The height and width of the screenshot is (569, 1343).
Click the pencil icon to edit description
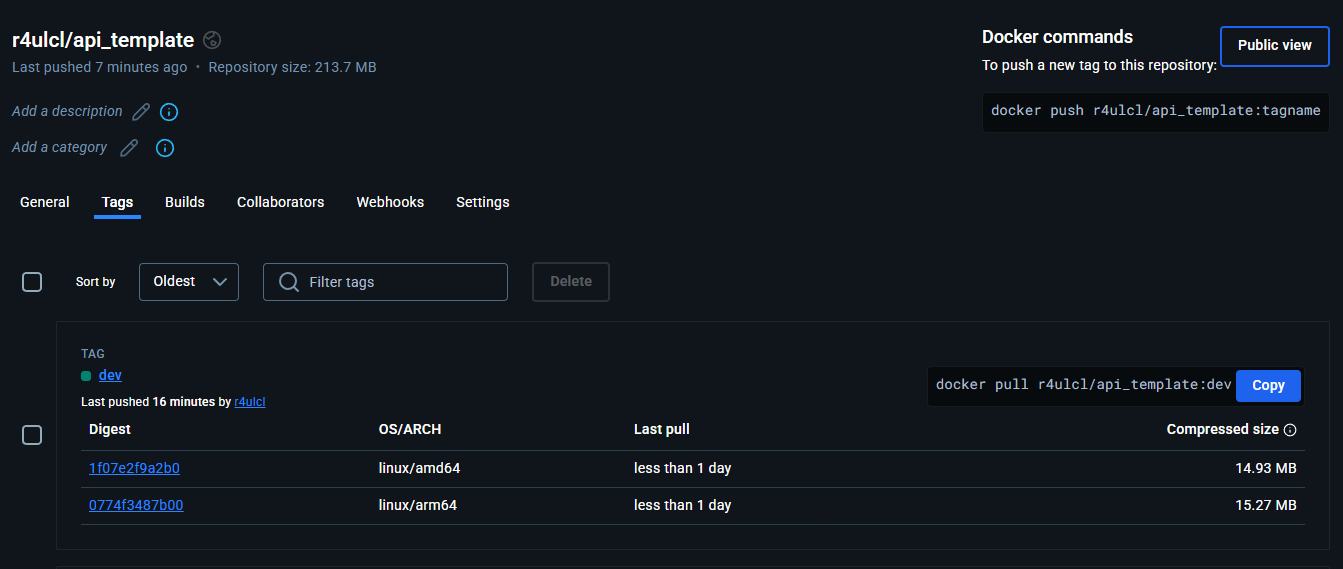tap(141, 112)
